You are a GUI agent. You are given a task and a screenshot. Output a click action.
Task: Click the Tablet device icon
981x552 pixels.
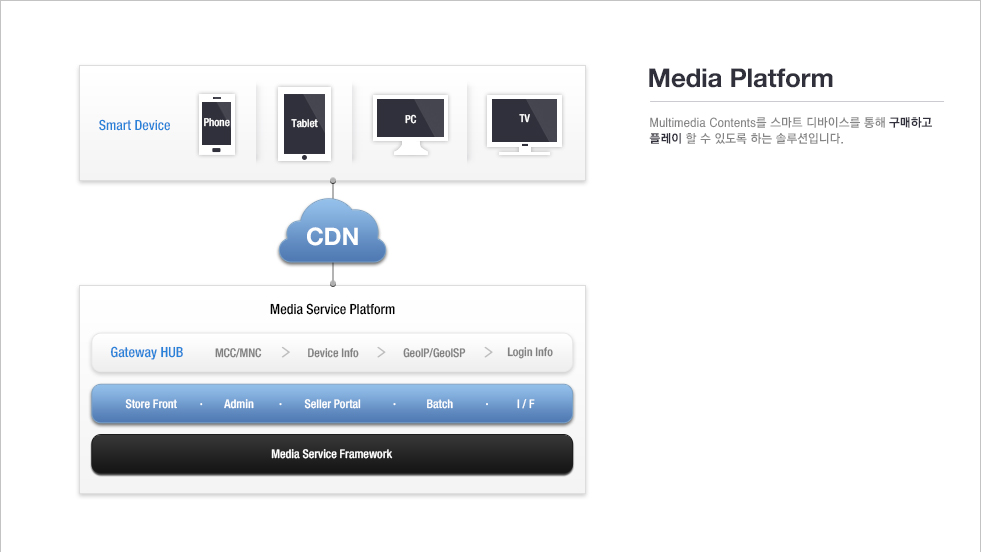tap(304, 124)
